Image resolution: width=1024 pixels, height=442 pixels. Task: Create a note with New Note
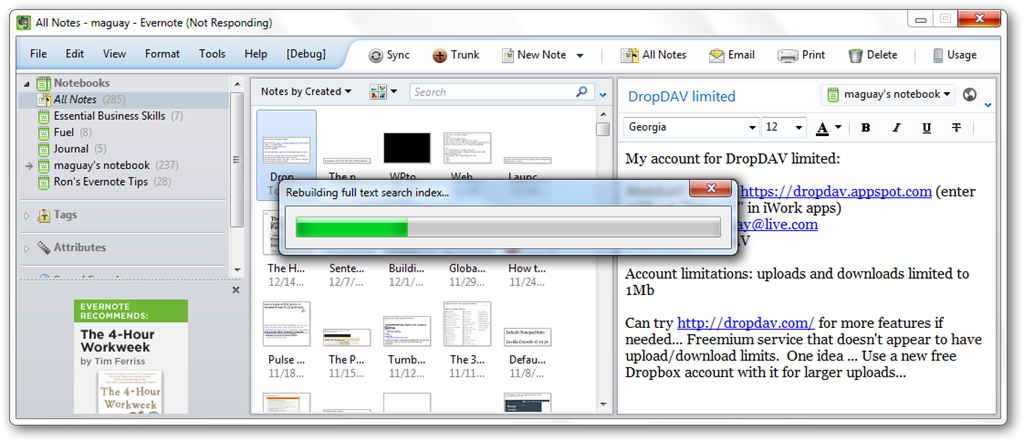click(x=534, y=55)
